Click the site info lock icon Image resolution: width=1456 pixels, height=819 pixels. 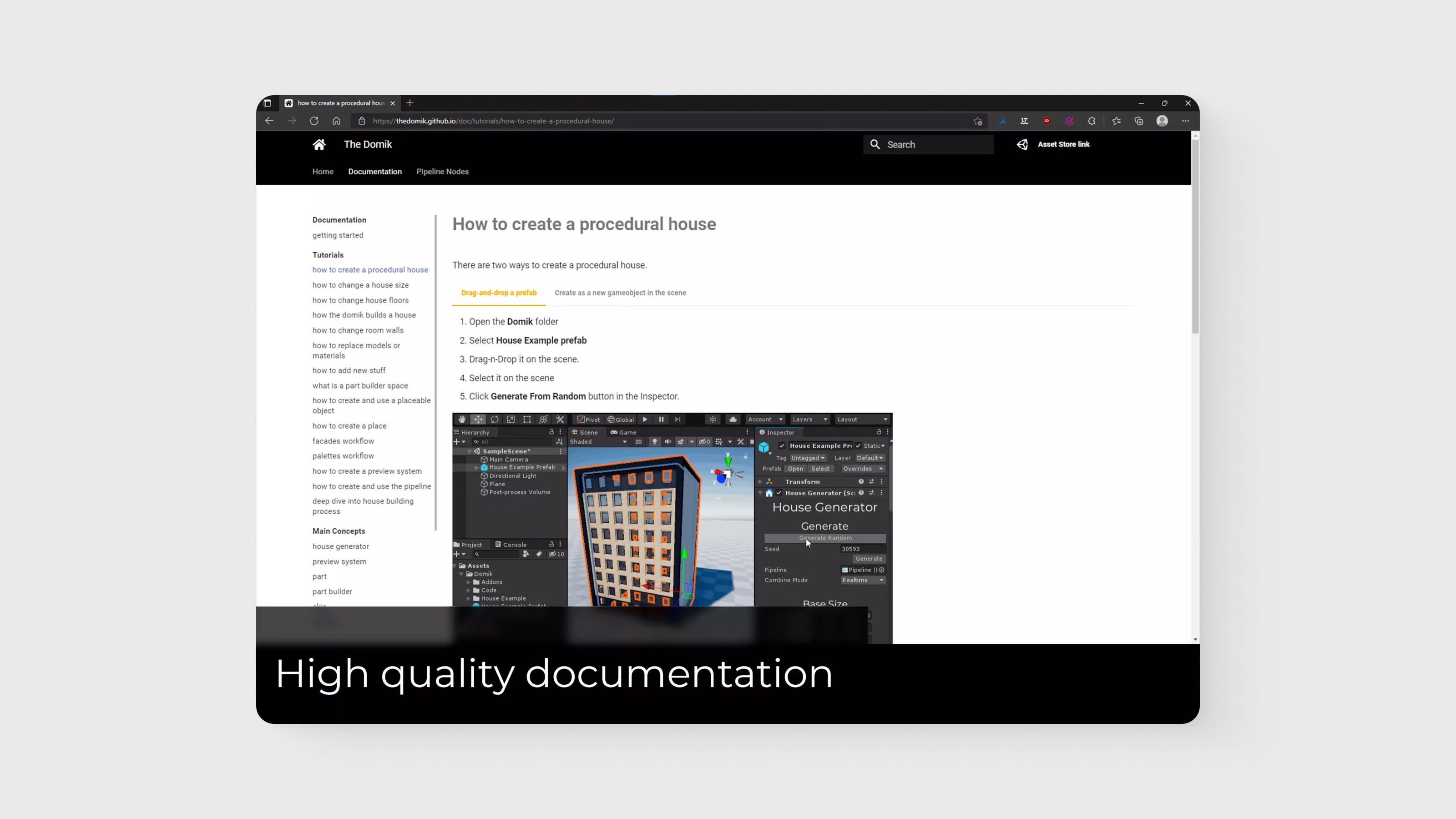point(362,121)
